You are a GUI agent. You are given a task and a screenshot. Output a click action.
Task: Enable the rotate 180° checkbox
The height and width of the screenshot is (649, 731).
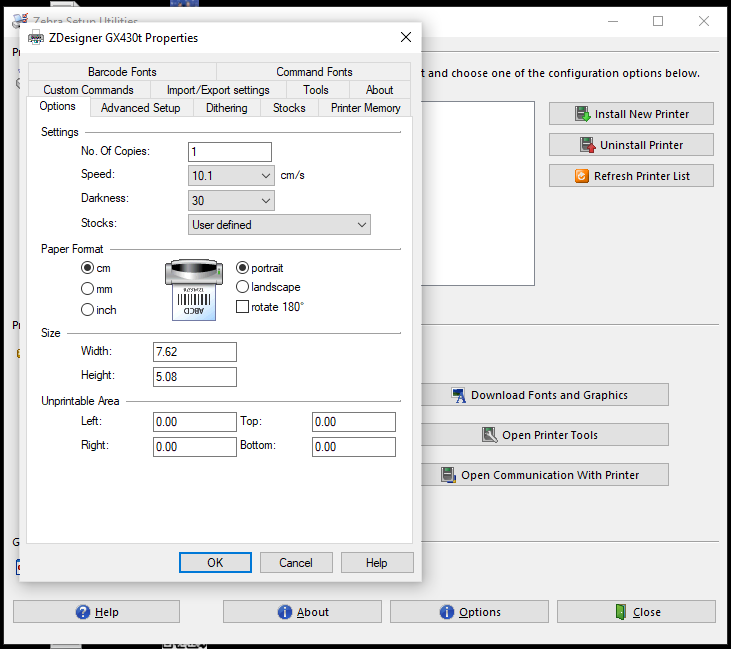point(242,307)
